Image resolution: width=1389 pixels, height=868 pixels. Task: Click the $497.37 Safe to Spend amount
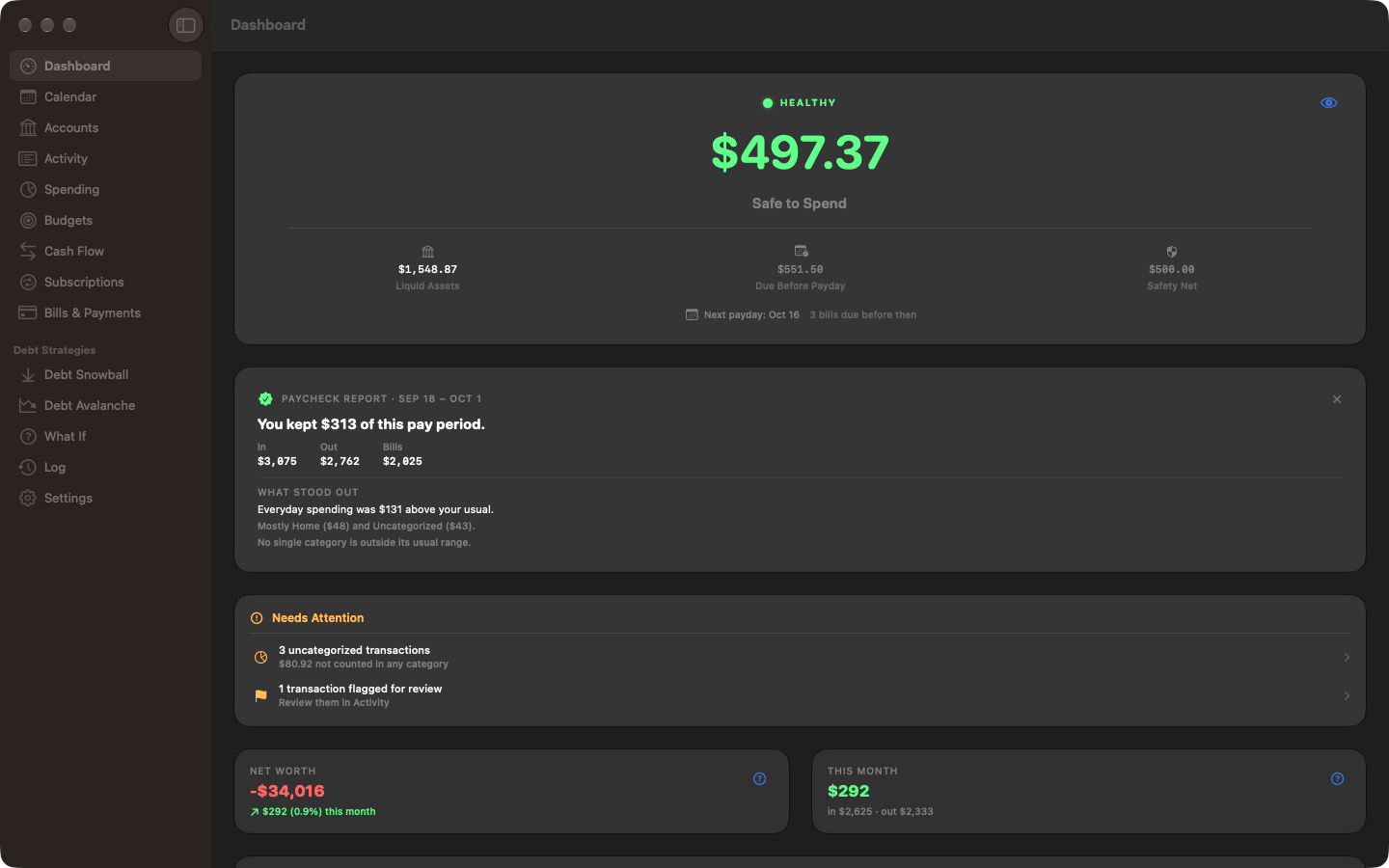(800, 152)
